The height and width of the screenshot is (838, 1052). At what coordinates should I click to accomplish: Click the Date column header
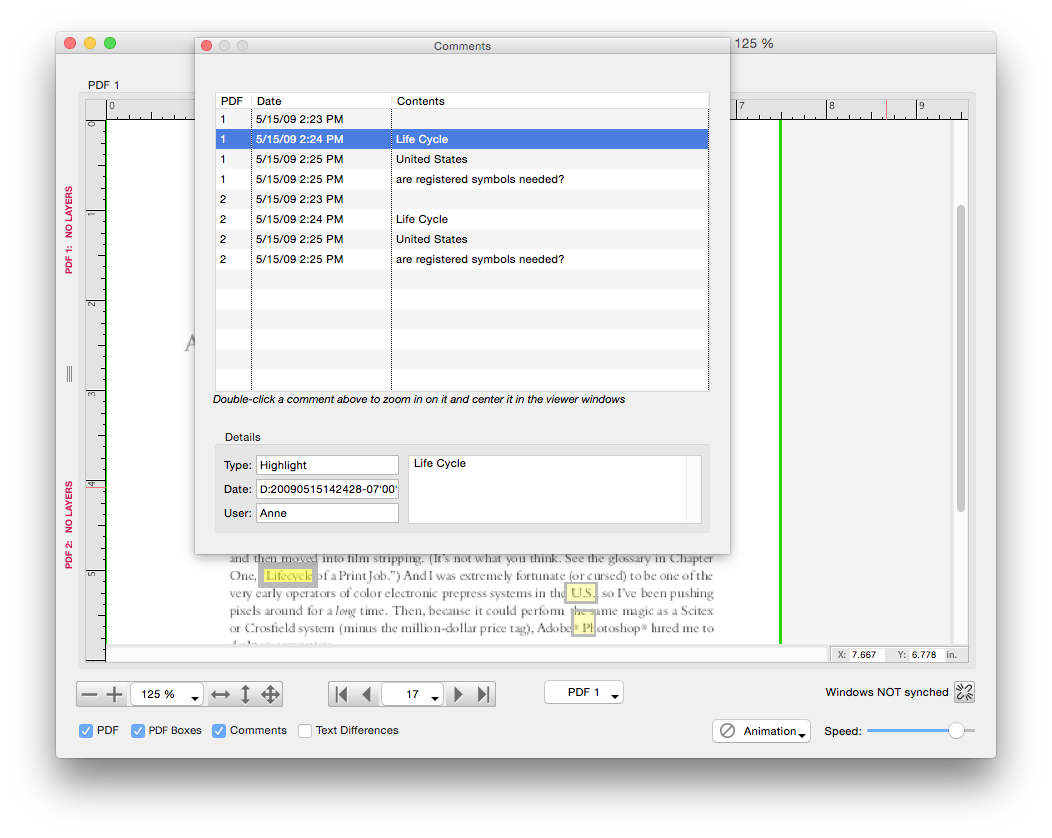tap(320, 101)
